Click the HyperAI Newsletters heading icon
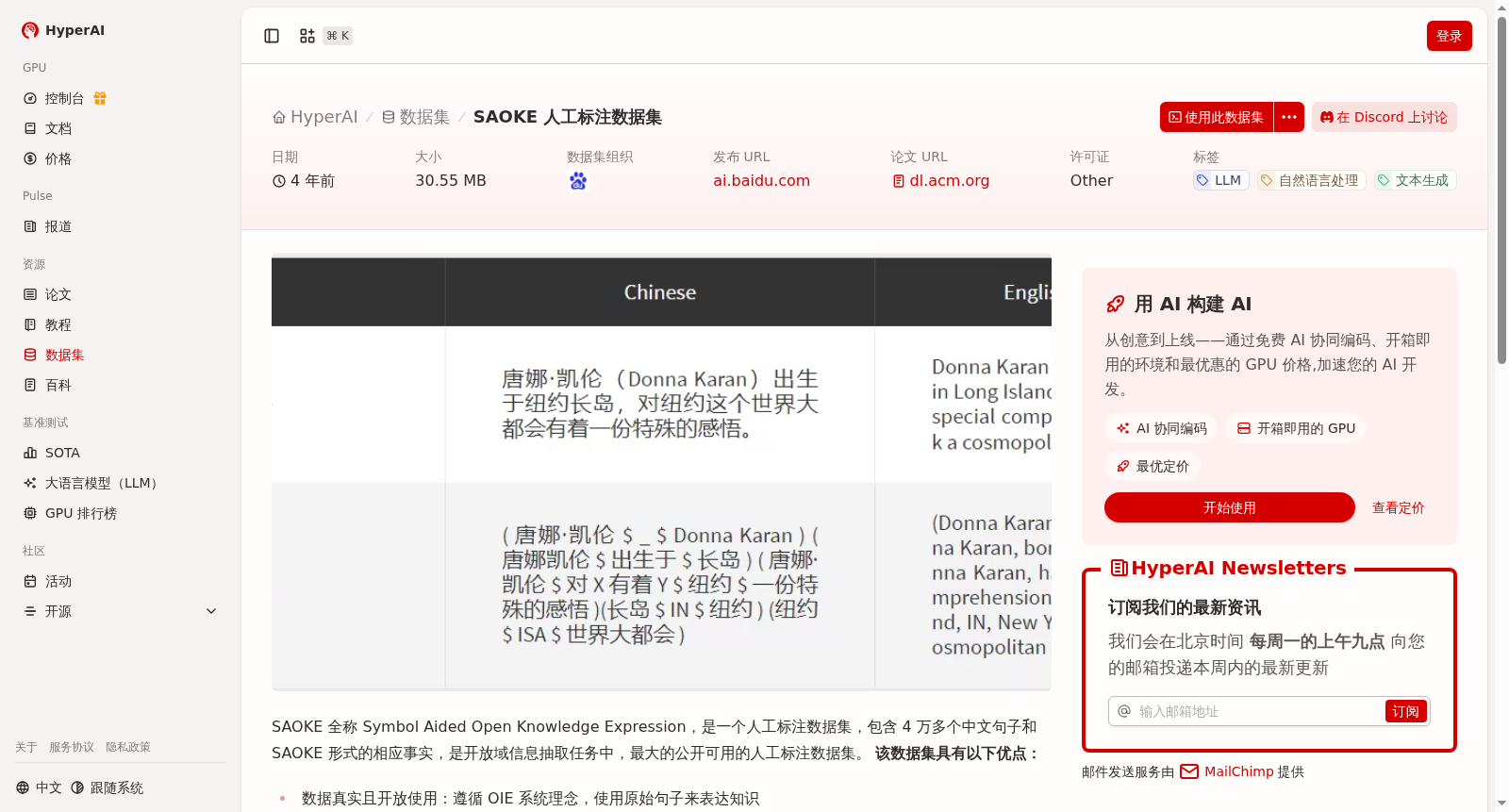Image resolution: width=1509 pixels, height=812 pixels. coord(1119,568)
